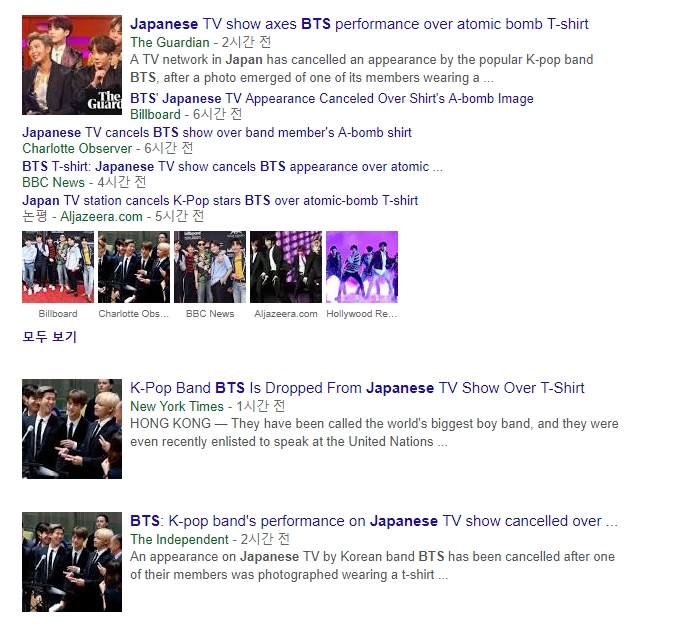Open Charlotte Observer article on A-bomb shirt

(x=217, y=132)
